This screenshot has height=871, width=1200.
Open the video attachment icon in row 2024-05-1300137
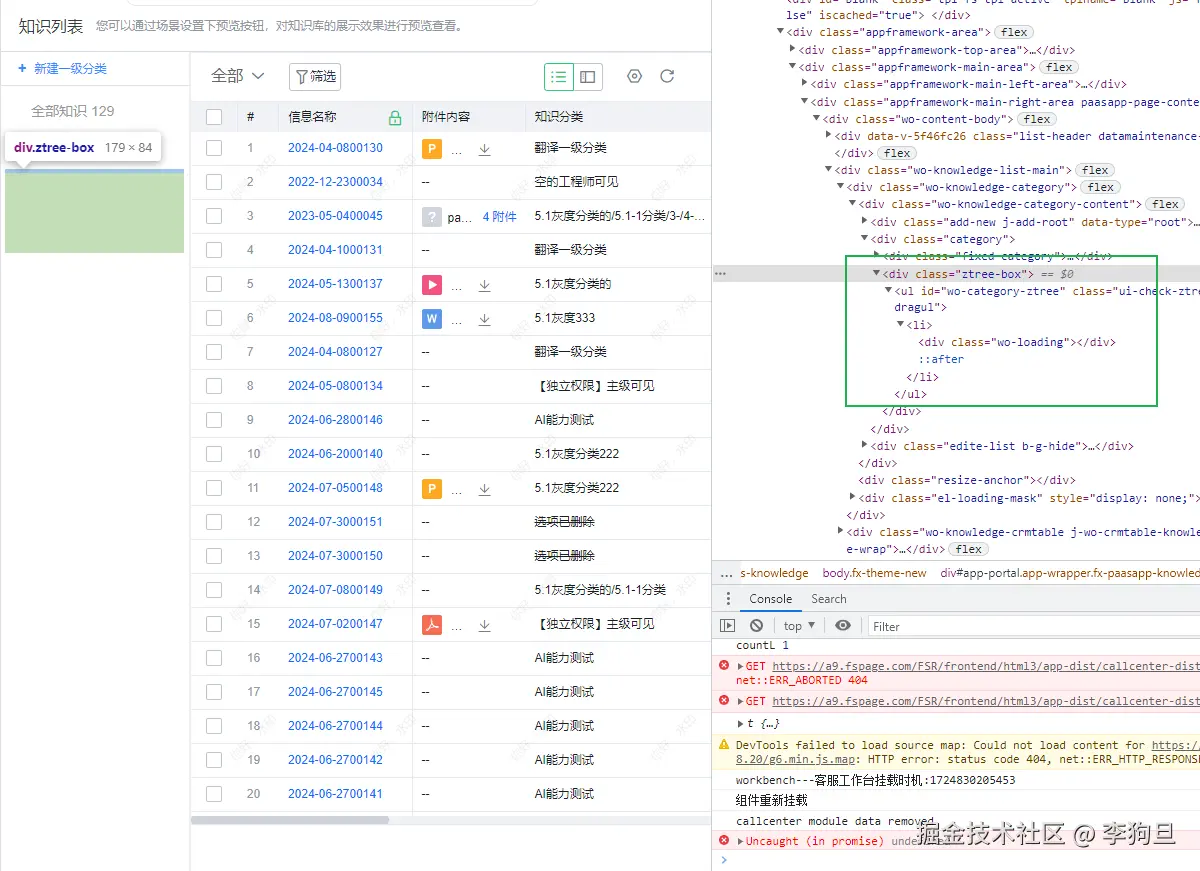[432, 284]
